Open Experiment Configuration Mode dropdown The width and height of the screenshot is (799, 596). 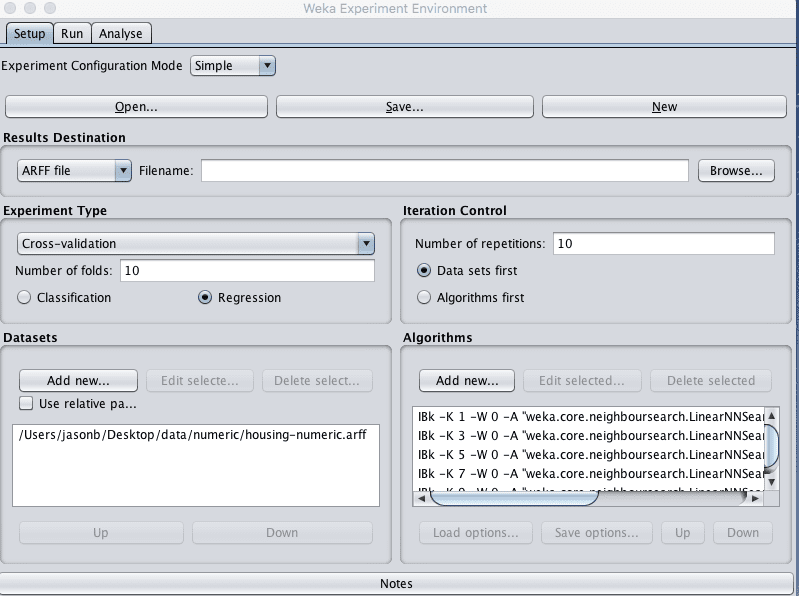pos(233,66)
